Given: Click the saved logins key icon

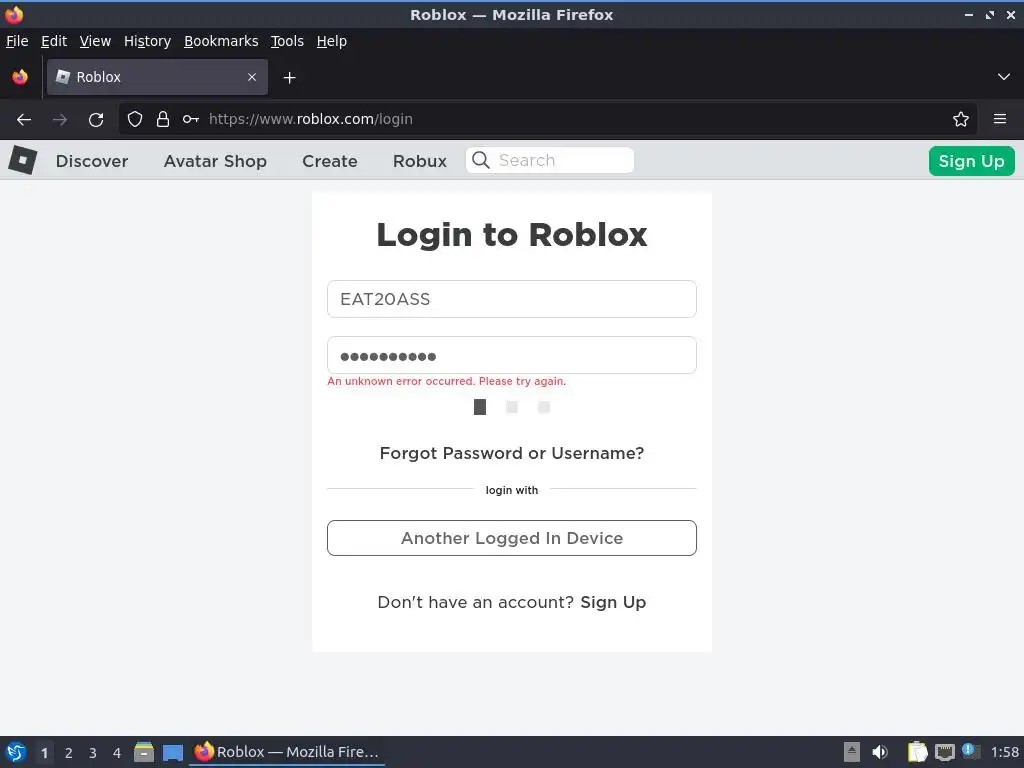Looking at the screenshot, I should click(191, 119).
